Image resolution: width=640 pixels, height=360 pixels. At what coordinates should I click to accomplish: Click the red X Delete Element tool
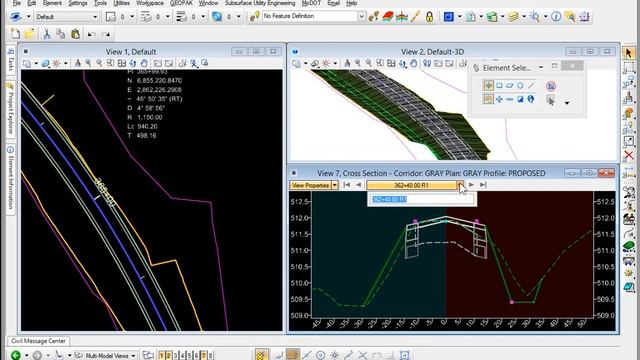point(629,155)
